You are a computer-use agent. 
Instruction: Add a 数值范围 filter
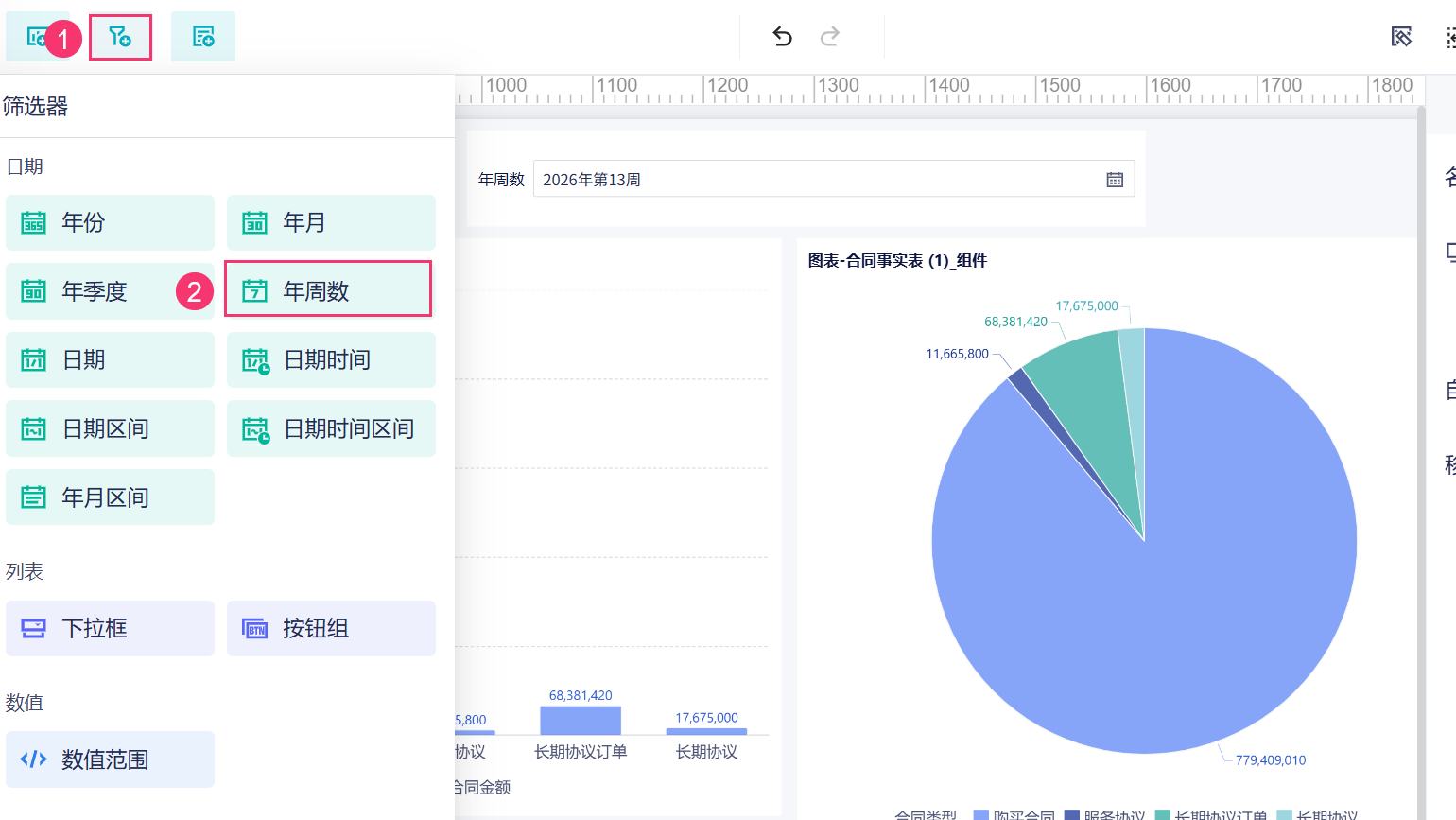(110, 759)
